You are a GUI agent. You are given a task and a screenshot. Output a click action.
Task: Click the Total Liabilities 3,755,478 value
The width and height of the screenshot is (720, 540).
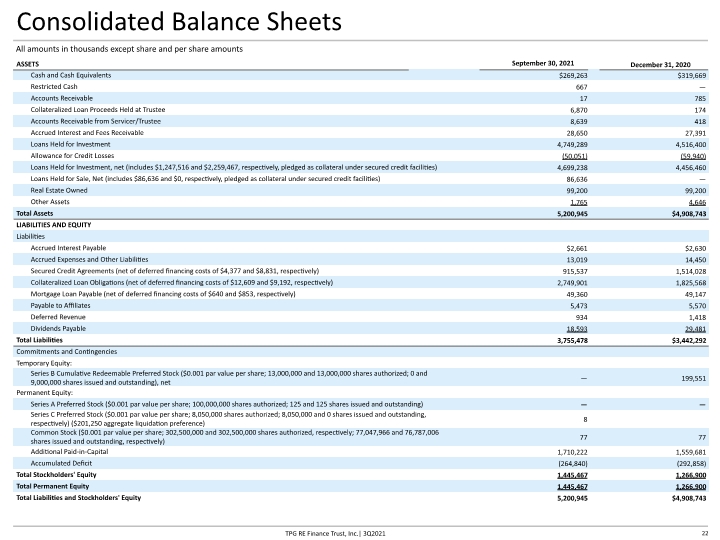[572, 340]
